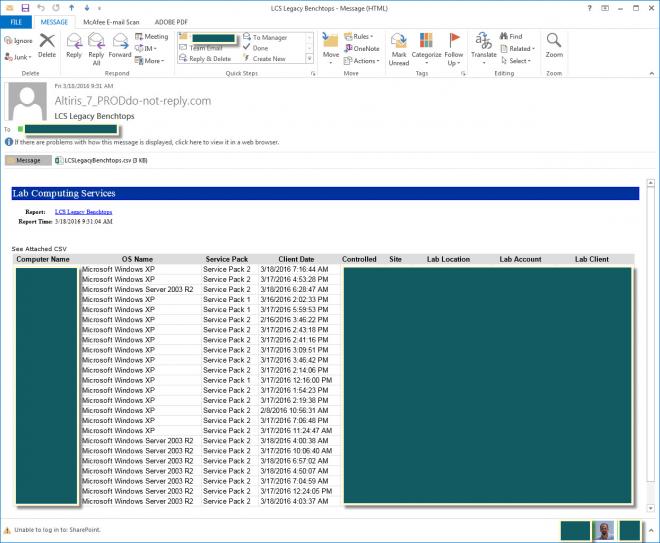Open the Tags dialog launcher
The height and width of the screenshot is (543, 660).
(463, 73)
